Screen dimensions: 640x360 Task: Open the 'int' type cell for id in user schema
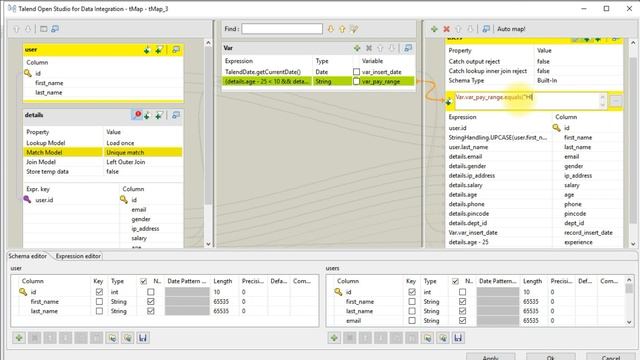pyautogui.click(x=122, y=292)
